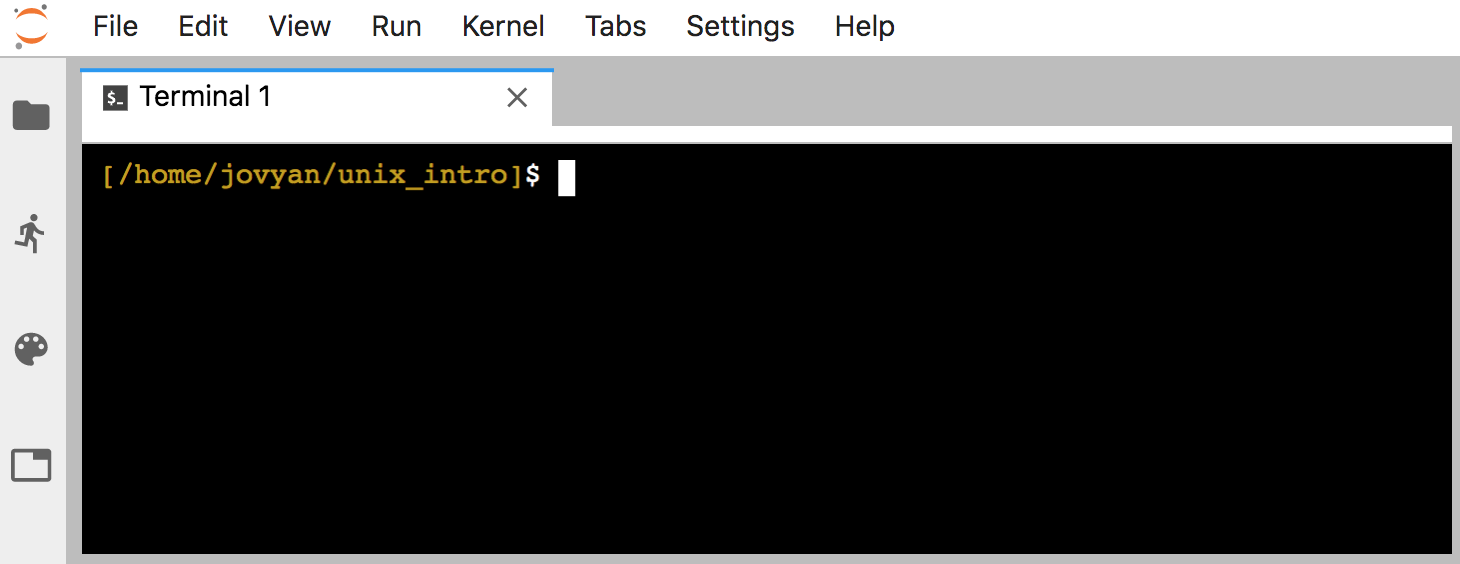The height and width of the screenshot is (564, 1460).
Task: Open the Settings menu
Action: (x=740, y=26)
